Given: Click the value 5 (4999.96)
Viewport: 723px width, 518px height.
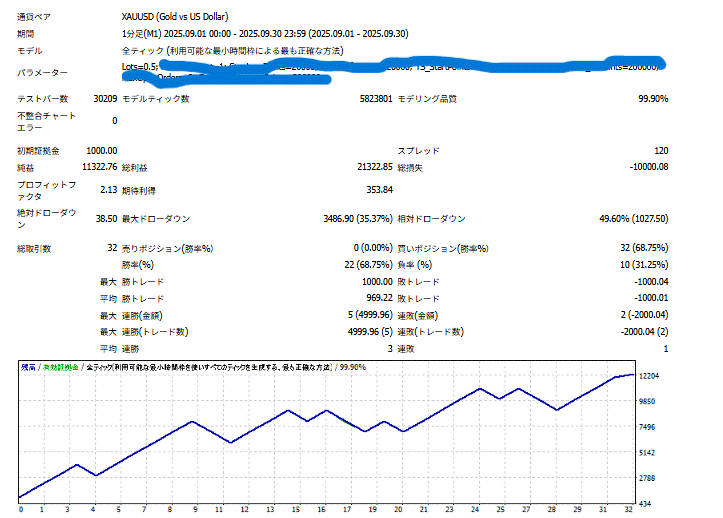Looking at the screenshot, I should (370, 315).
